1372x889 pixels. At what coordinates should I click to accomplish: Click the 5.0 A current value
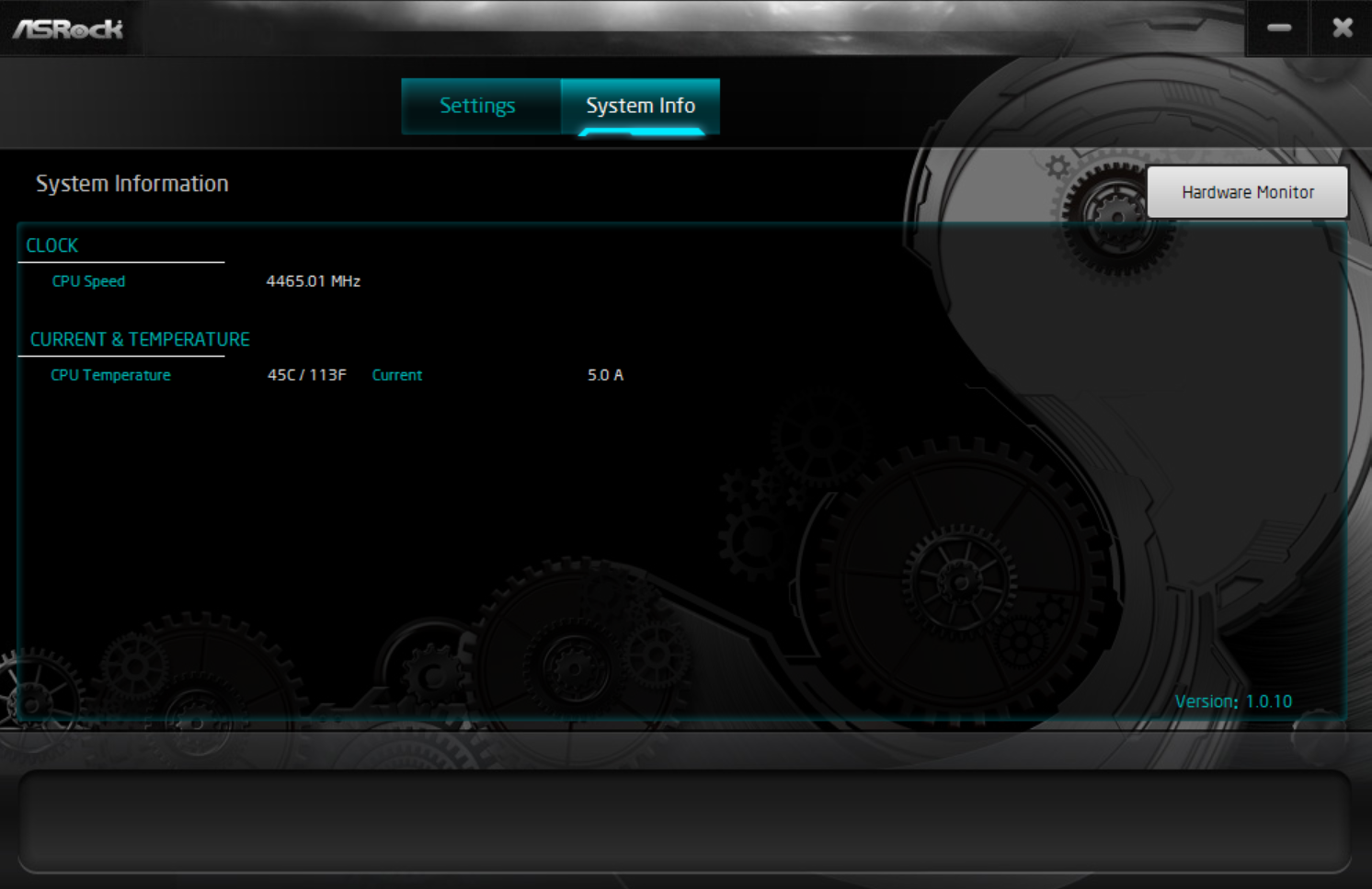(x=604, y=375)
